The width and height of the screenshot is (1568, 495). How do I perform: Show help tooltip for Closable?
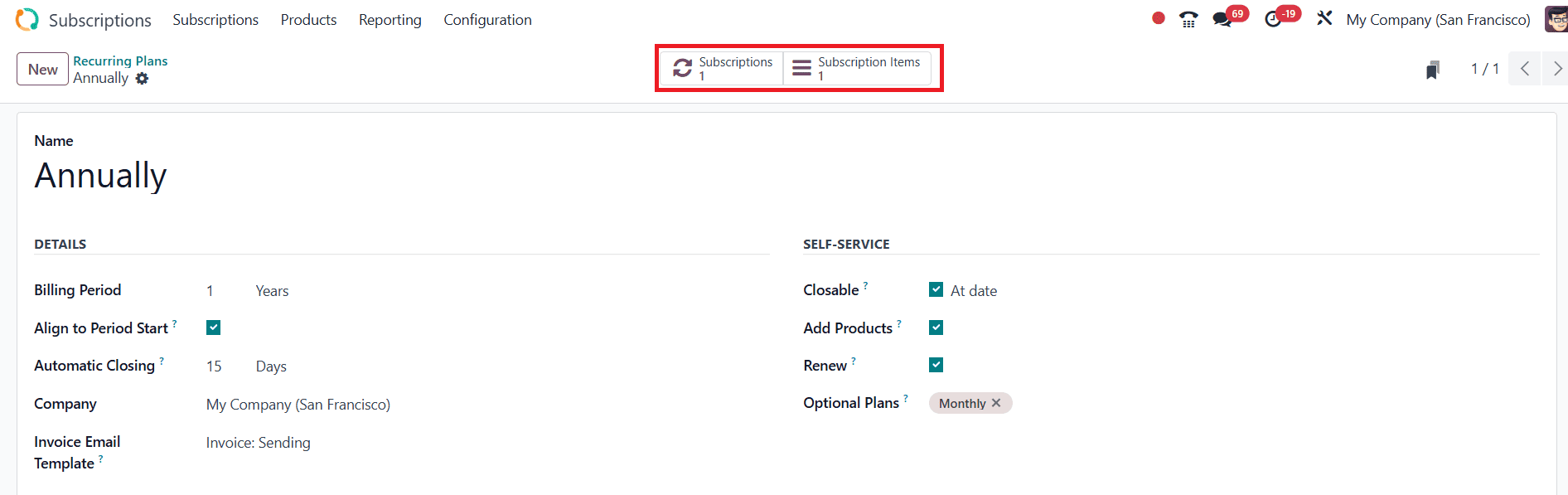(865, 285)
